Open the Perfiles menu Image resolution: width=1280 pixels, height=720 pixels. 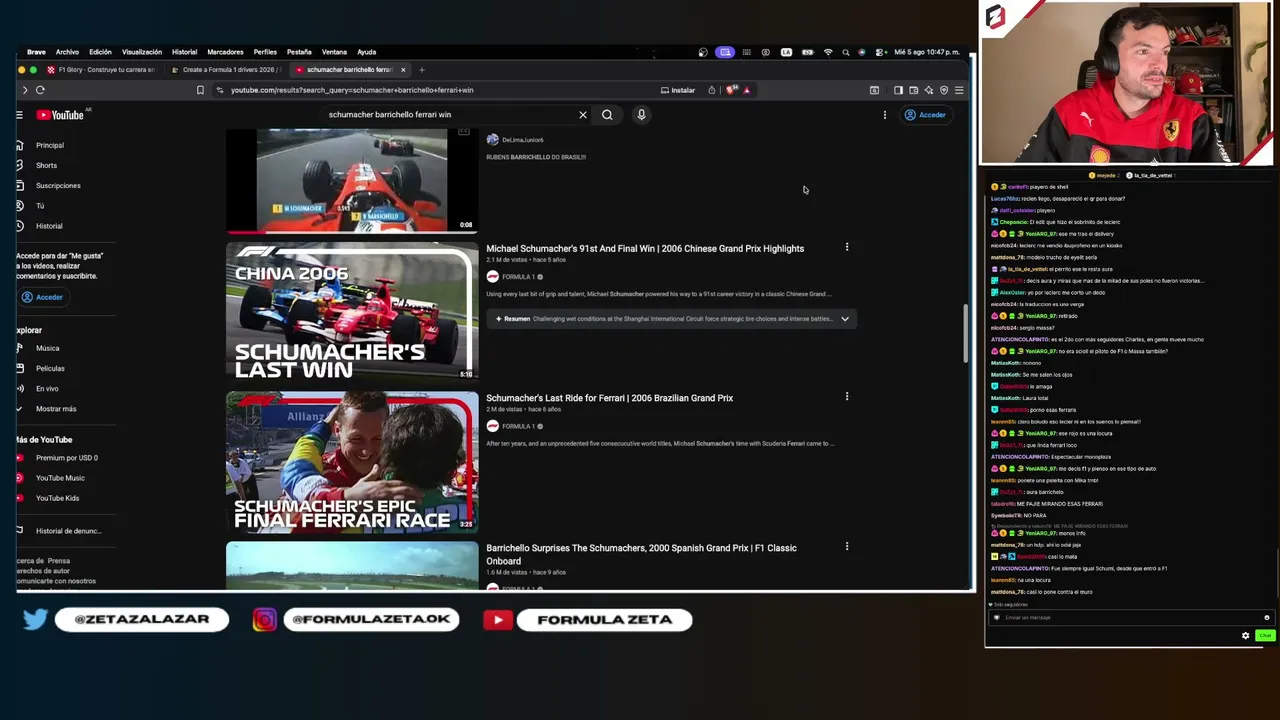(x=265, y=52)
